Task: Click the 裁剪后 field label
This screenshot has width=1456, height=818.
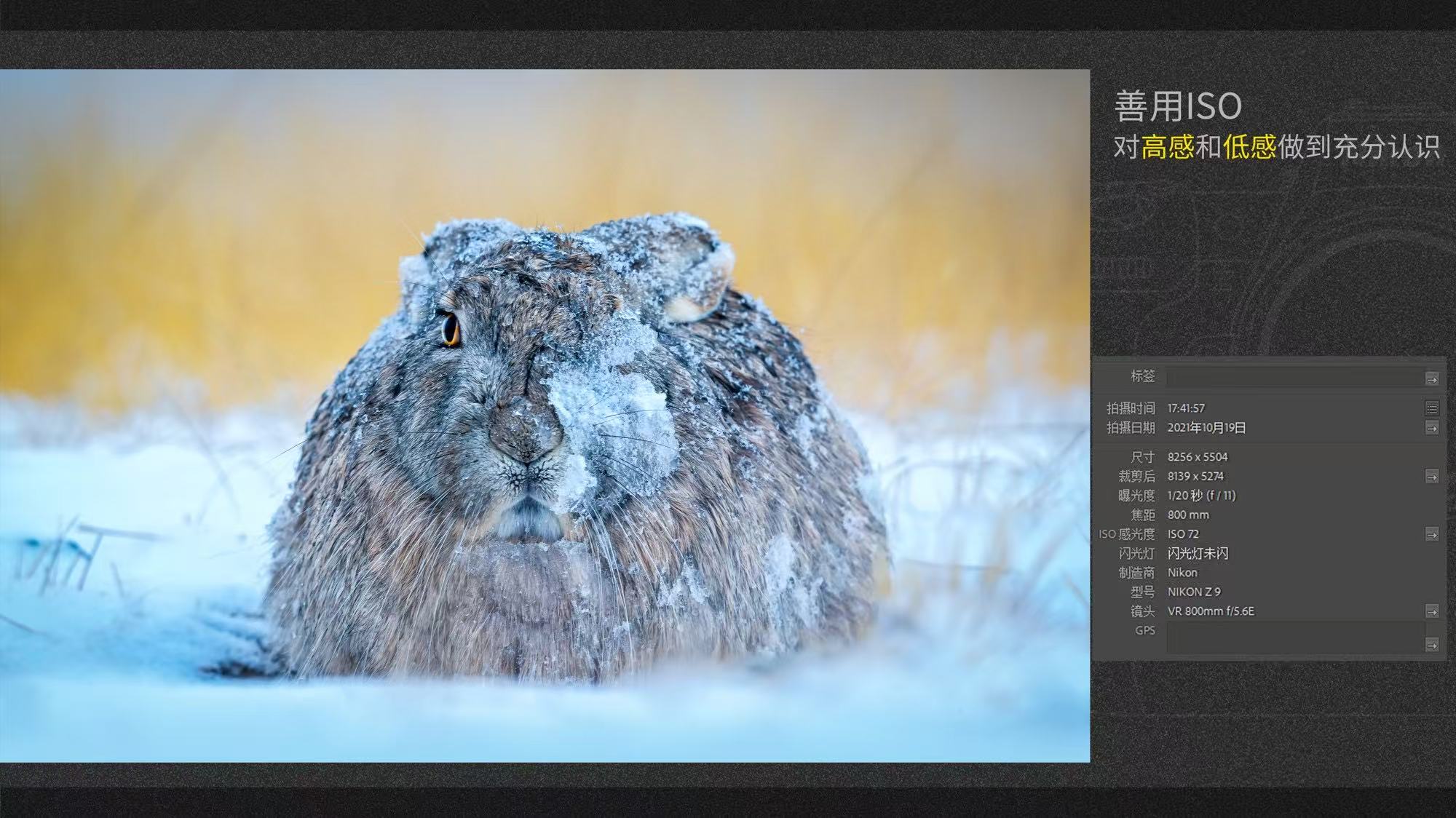Action: pyautogui.click(x=1137, y=477)
